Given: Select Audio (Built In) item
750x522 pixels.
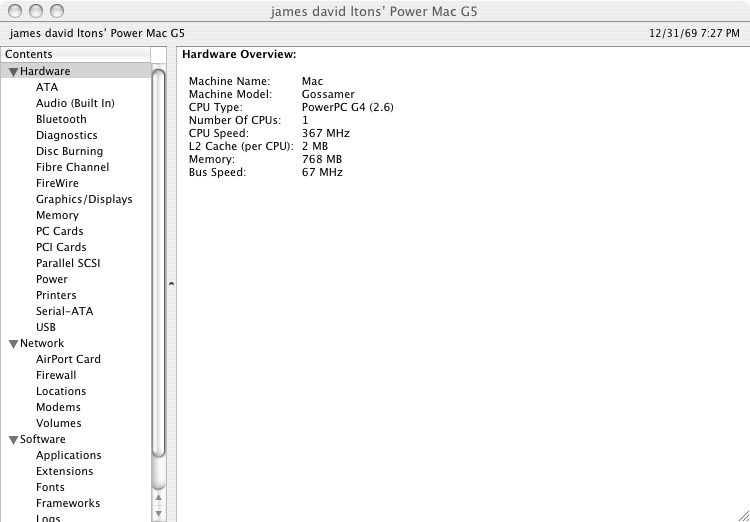Looking at the screenshot, I should point(75,103).
